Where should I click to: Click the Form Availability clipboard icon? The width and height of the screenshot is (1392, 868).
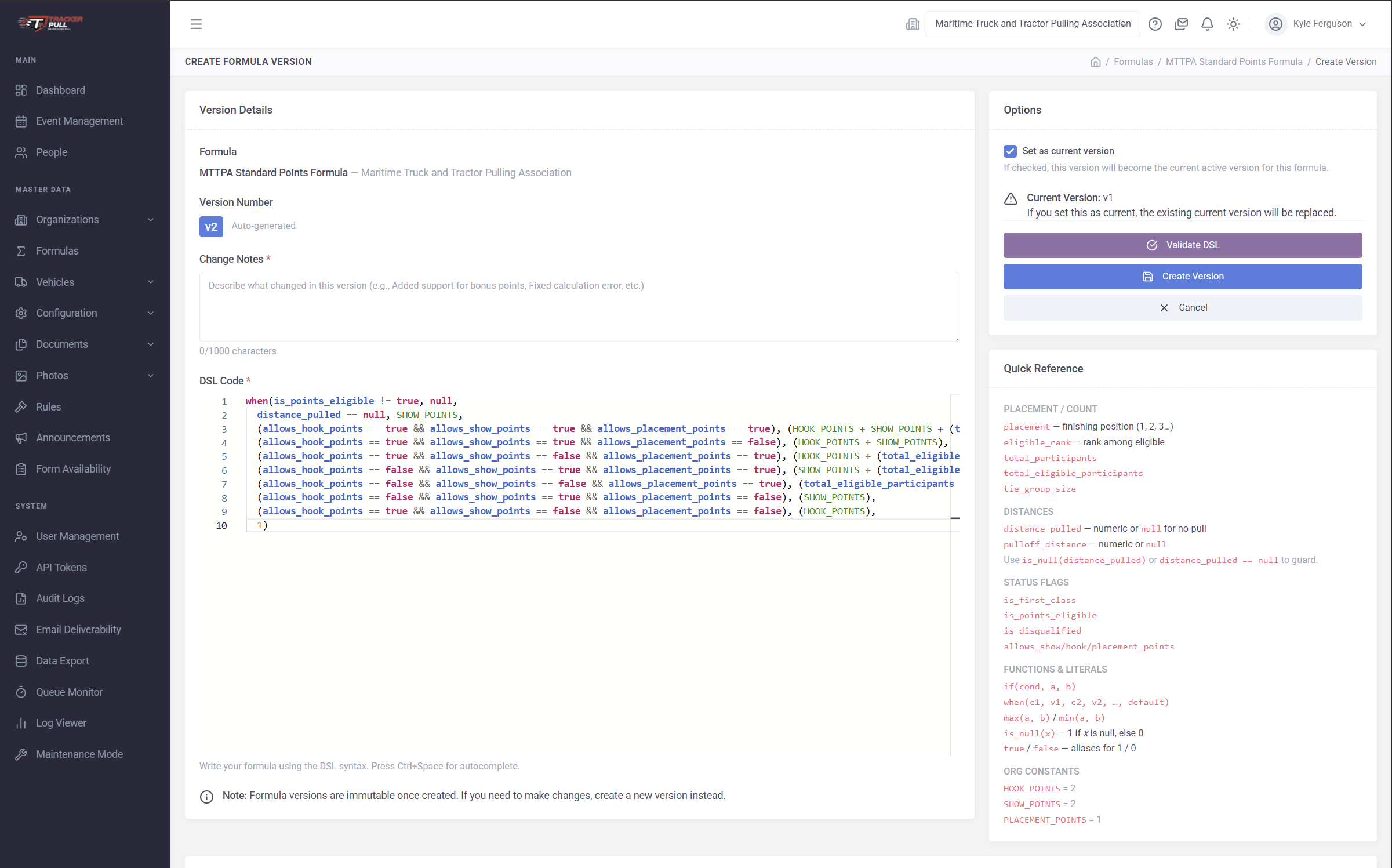click(21, 469)
